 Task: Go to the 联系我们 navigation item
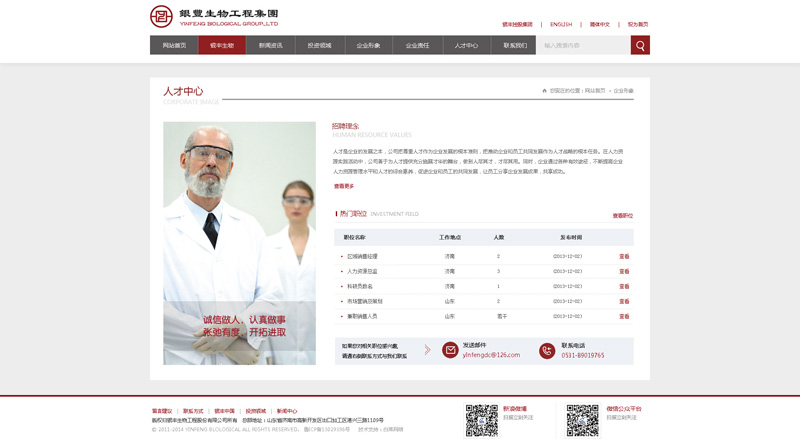pos(515,46)
